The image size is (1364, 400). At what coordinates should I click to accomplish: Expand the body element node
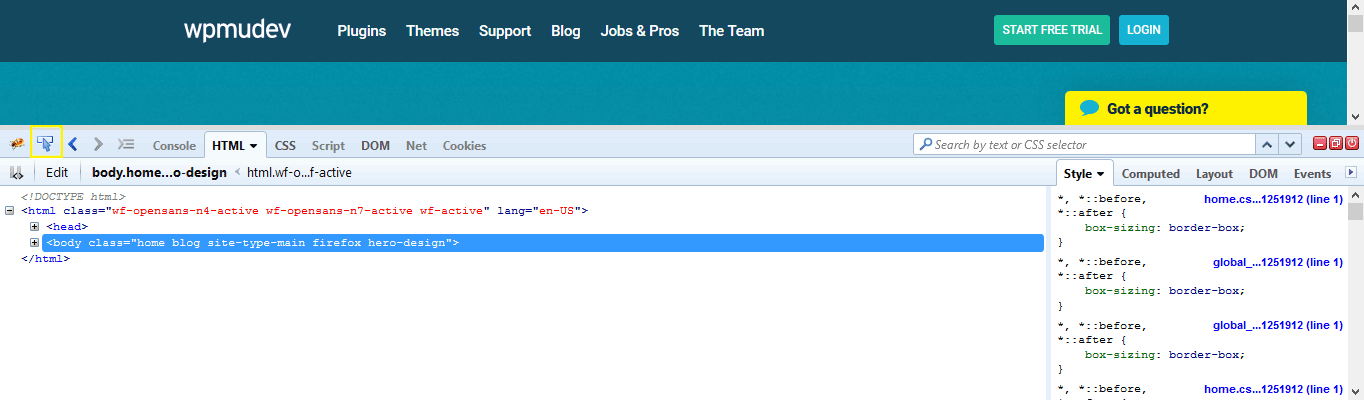(x=34, y=243)
